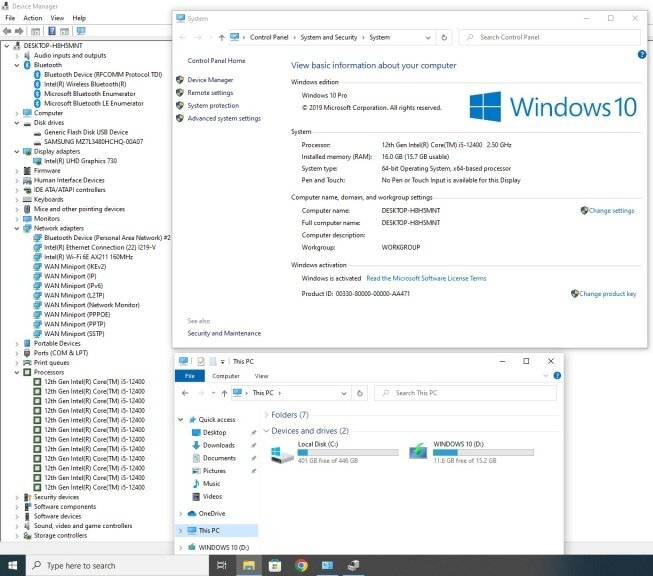
Task: Open the Device Manager Help menu
Action: (x=79, y=18)
